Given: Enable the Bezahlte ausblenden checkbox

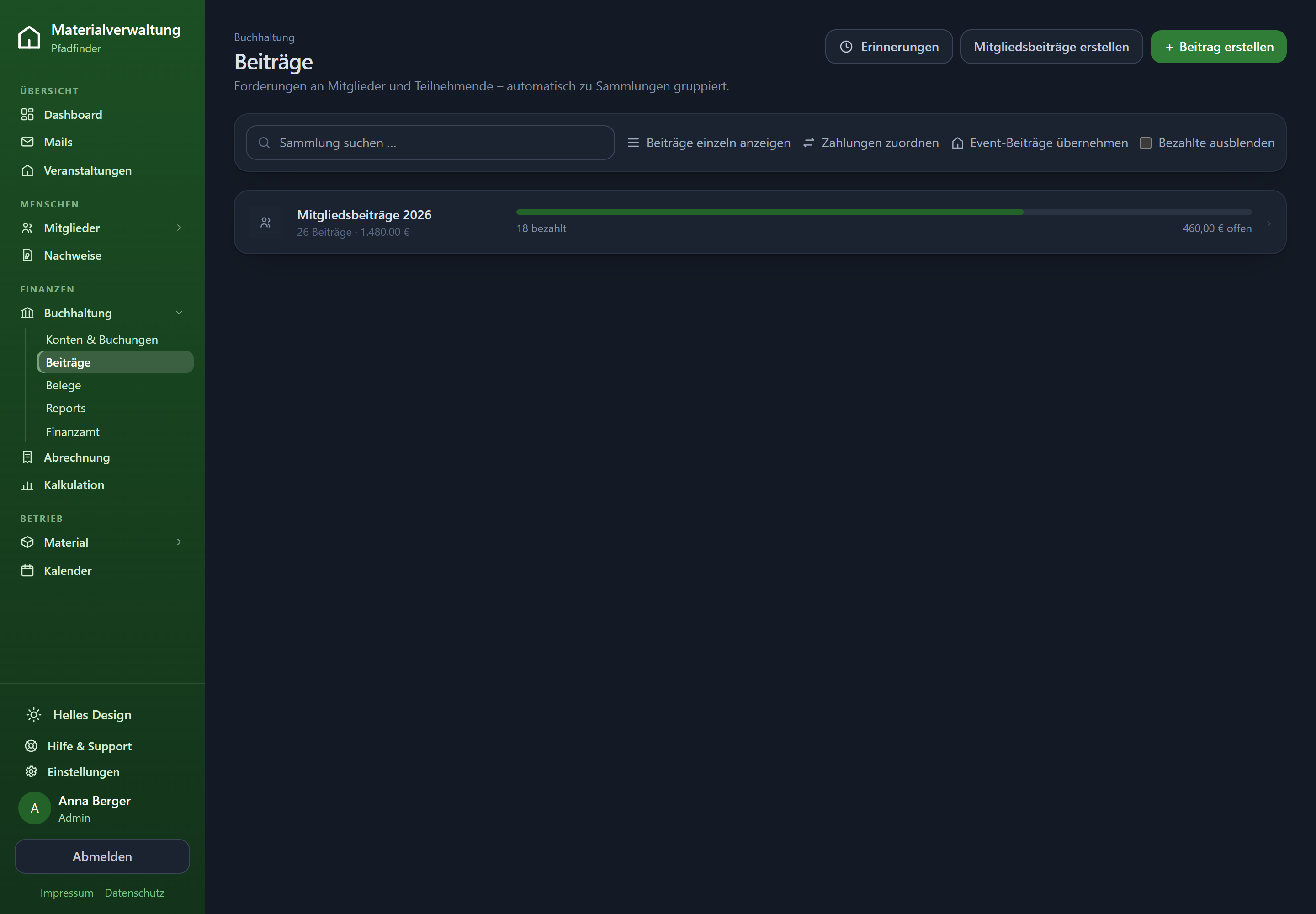Looking at the screenshot, I should pos(1146,143).
